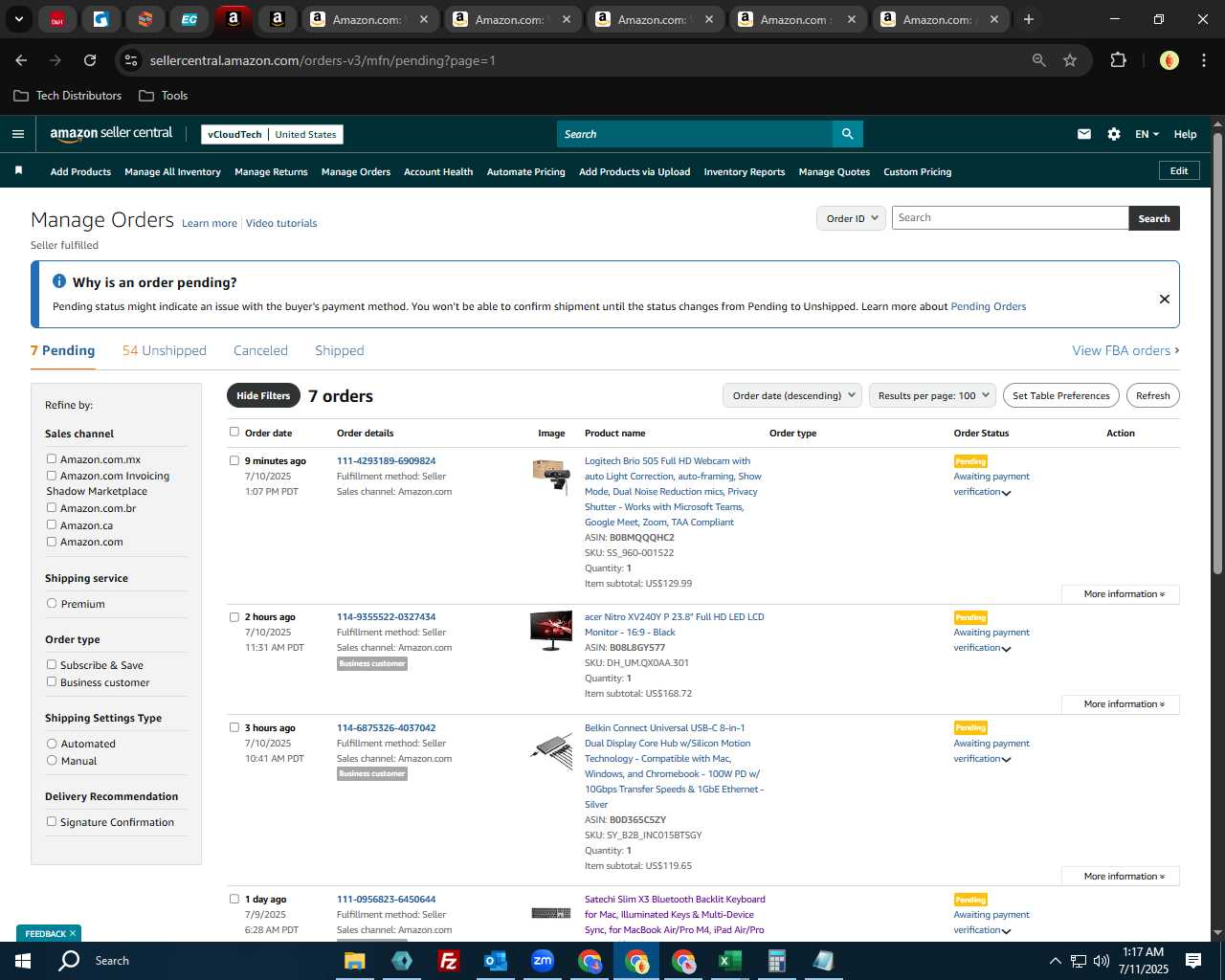Open Excel from the taskbar
1225x980 pixels.
pyautogui.click(x=729, y=961)
